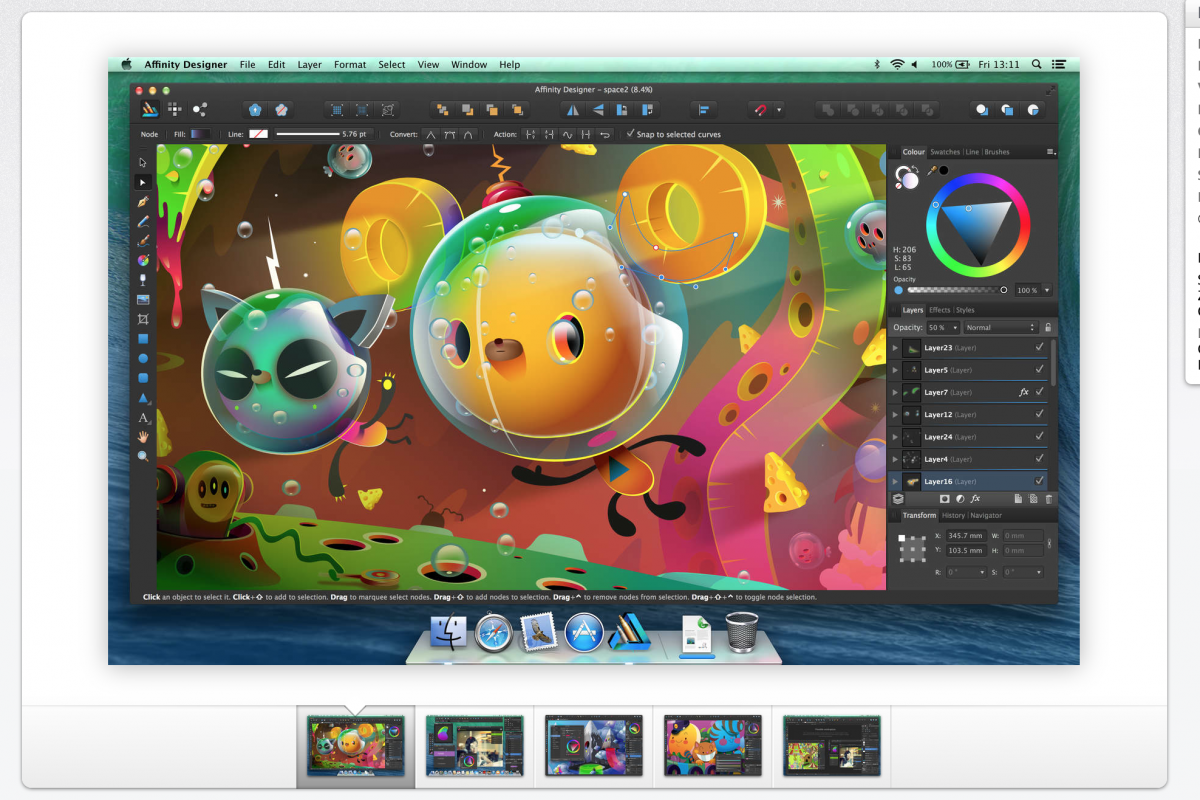Image resolution: width=1200 pixels, height=800 pixels.
Task: Select the Rectangle shape tool
Action: click(143, 339)
